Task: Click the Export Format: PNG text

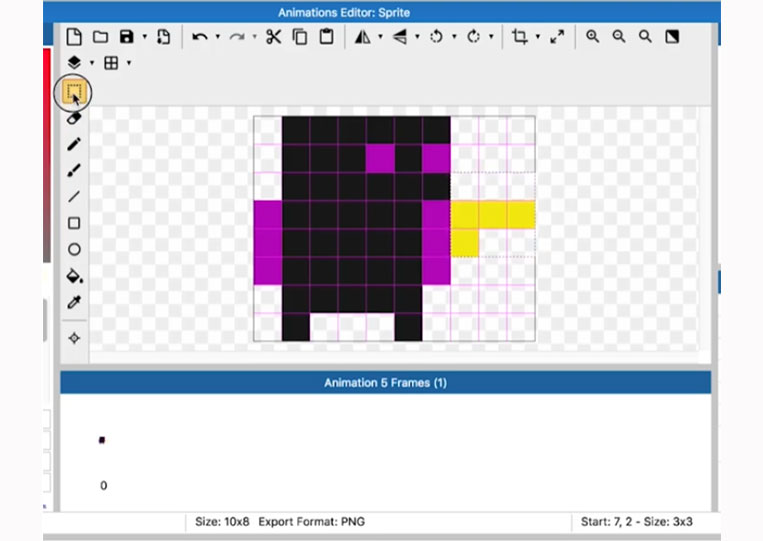Action: tap(311, 522)
